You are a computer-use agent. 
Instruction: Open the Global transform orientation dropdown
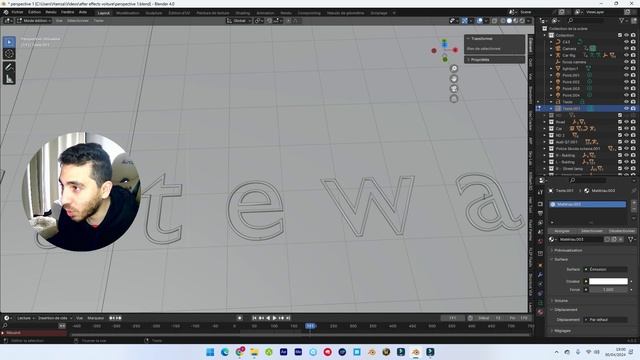239,20
